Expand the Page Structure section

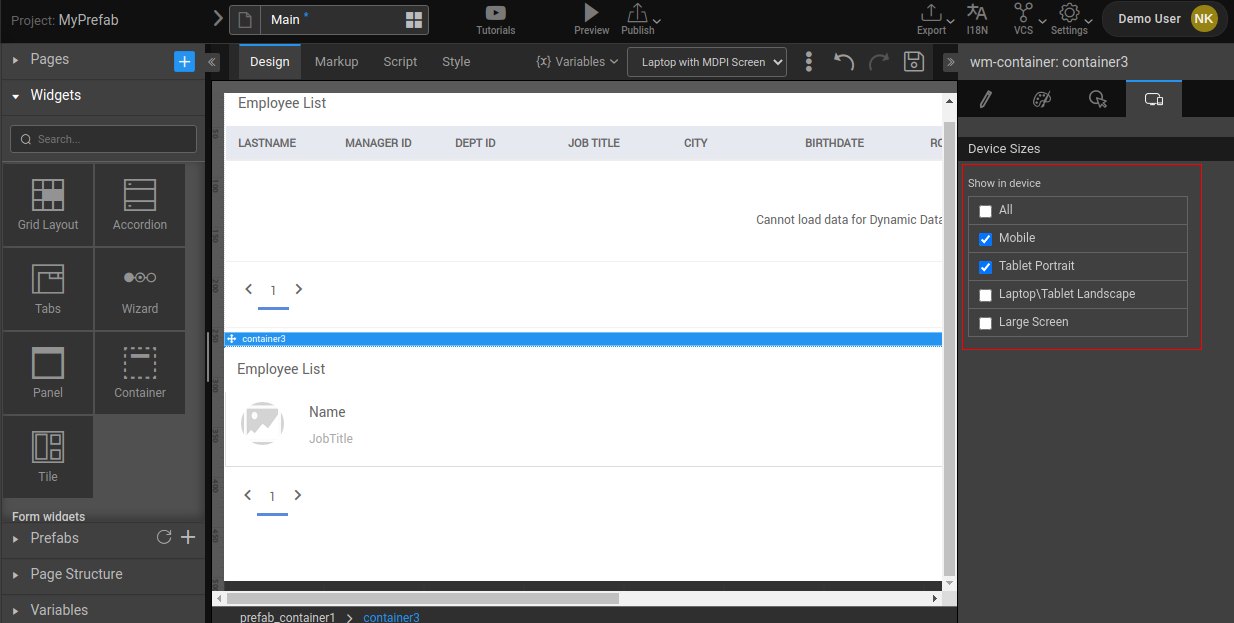tap(76, 574)
